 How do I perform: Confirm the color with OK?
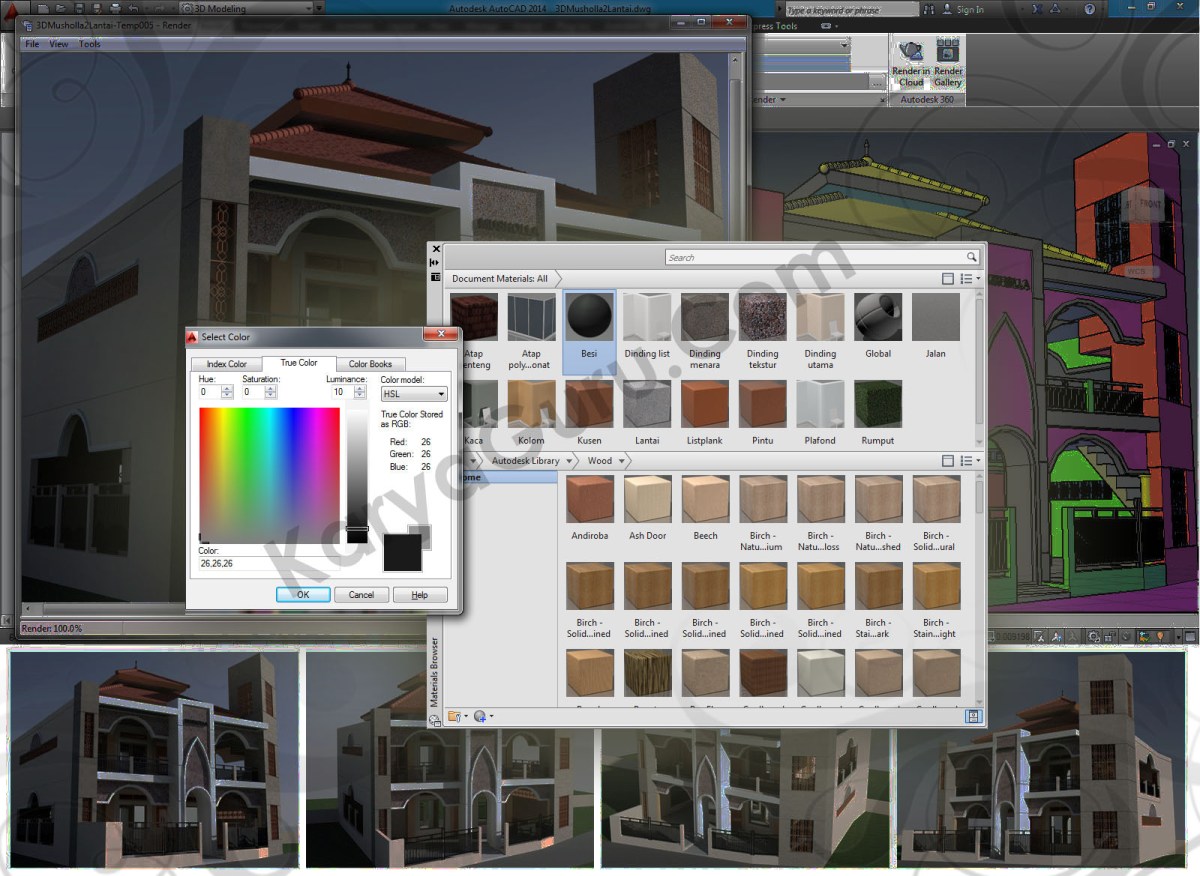pos(302,594)
